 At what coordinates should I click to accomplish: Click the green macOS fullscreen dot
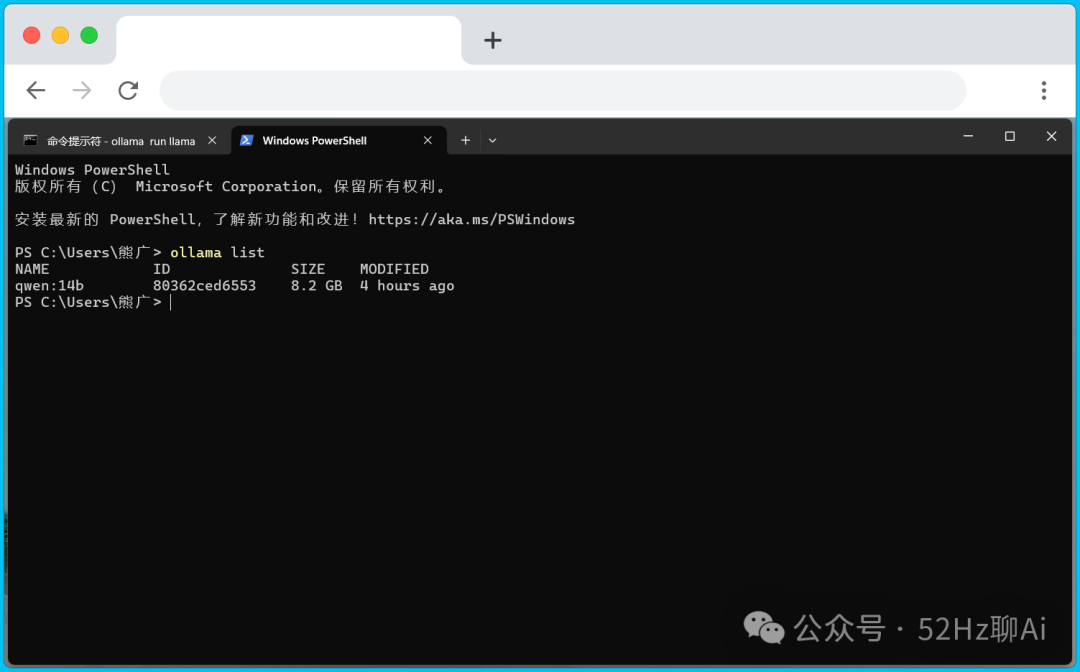89,35
